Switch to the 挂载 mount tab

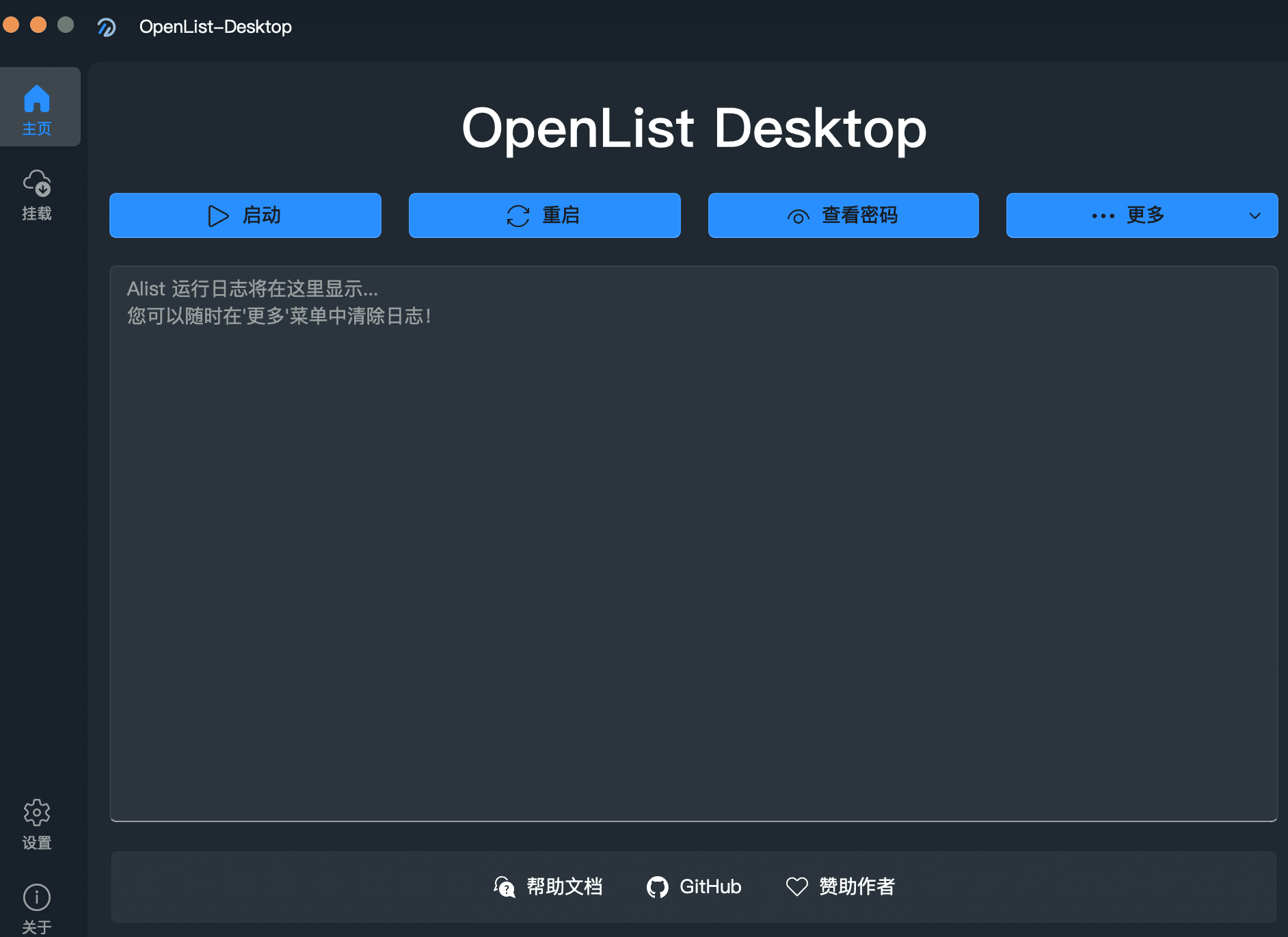[x=37, y=195]
